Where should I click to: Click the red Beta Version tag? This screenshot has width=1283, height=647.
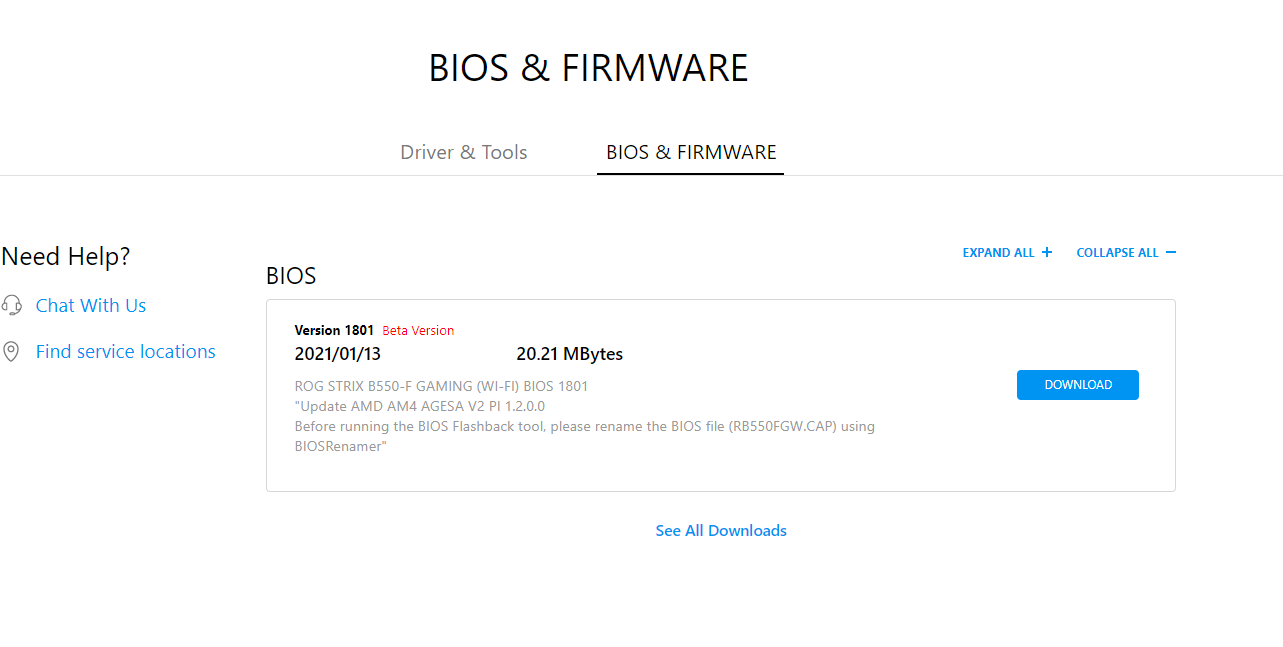click(x=418, y=331)
